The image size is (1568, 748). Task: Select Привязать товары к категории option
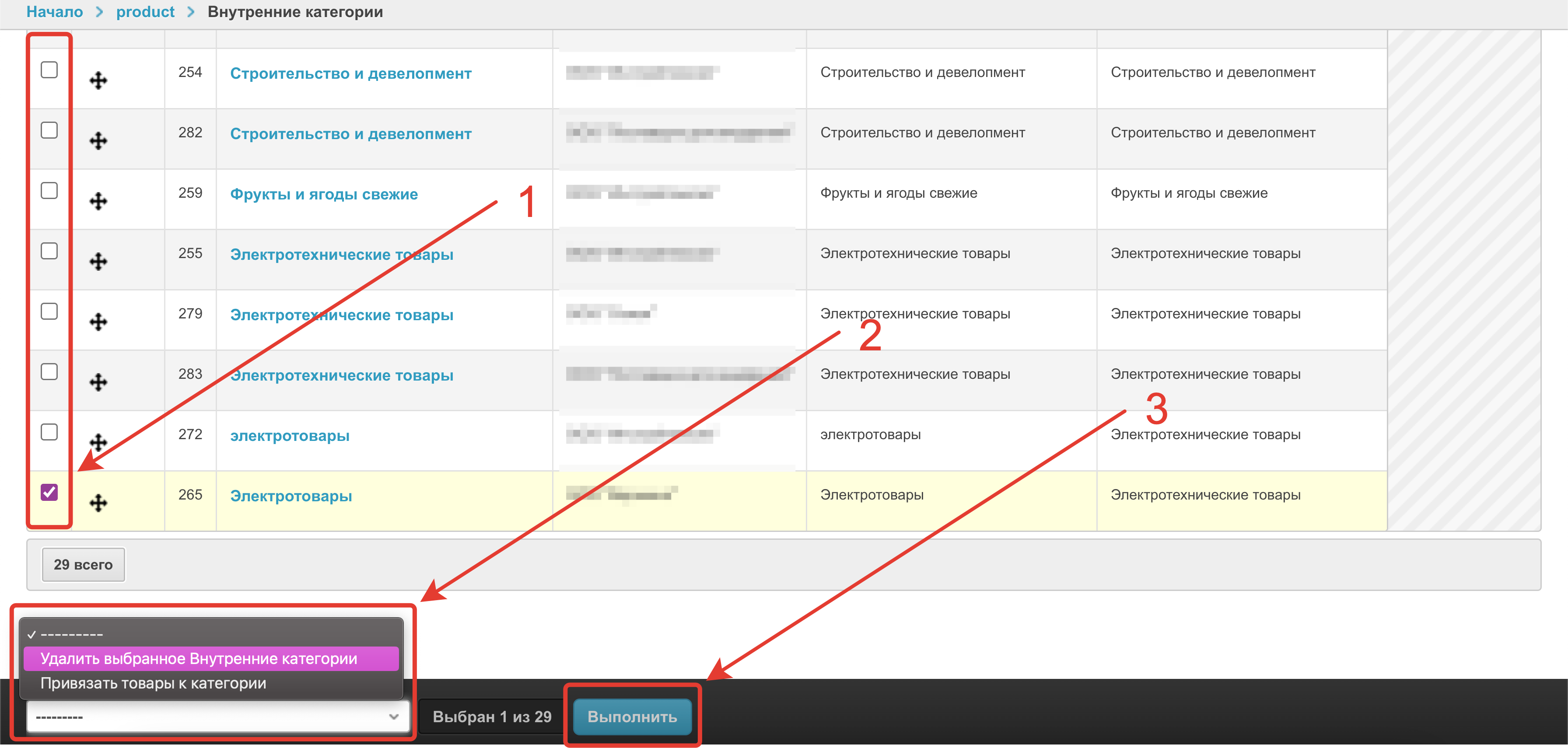click(x=153, y=683)
